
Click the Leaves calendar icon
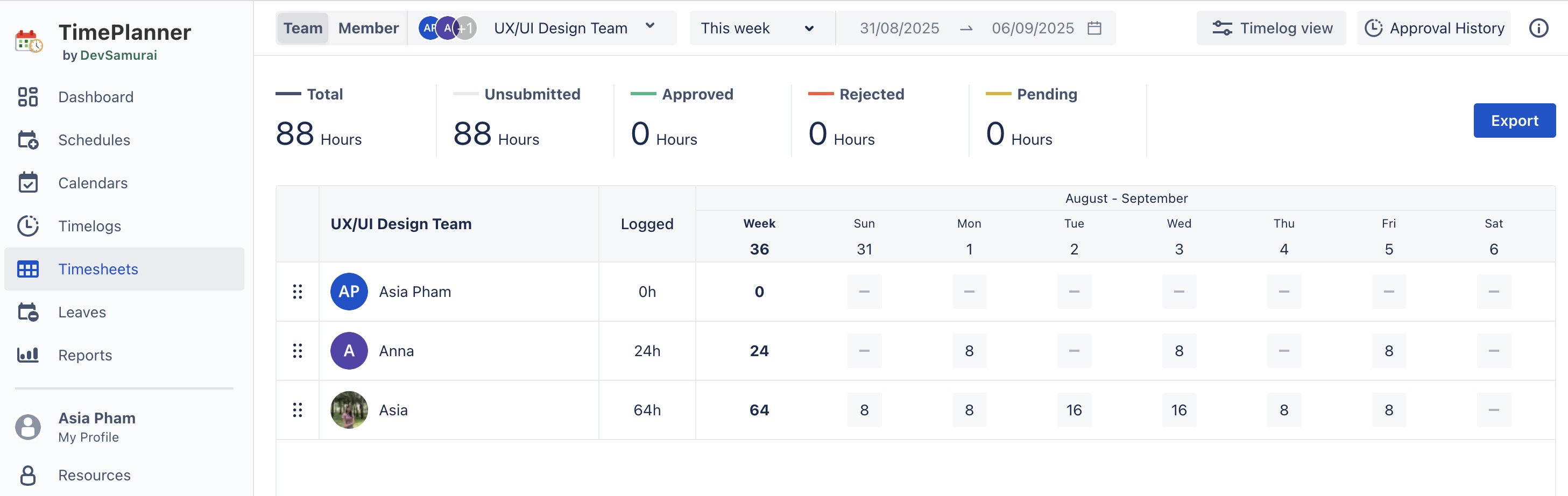pos(28,312)
